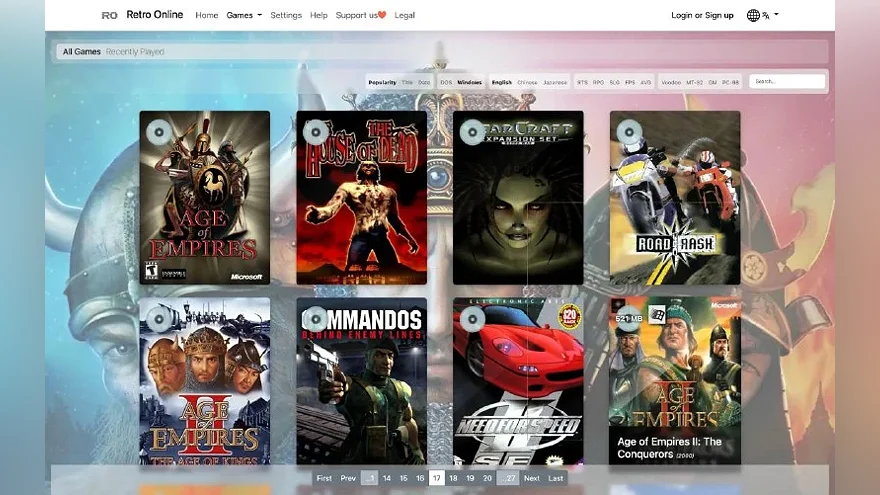This screenshot has width=880, height=495.
Task: Expand the language dropdown caret
Action: point(776,15)
